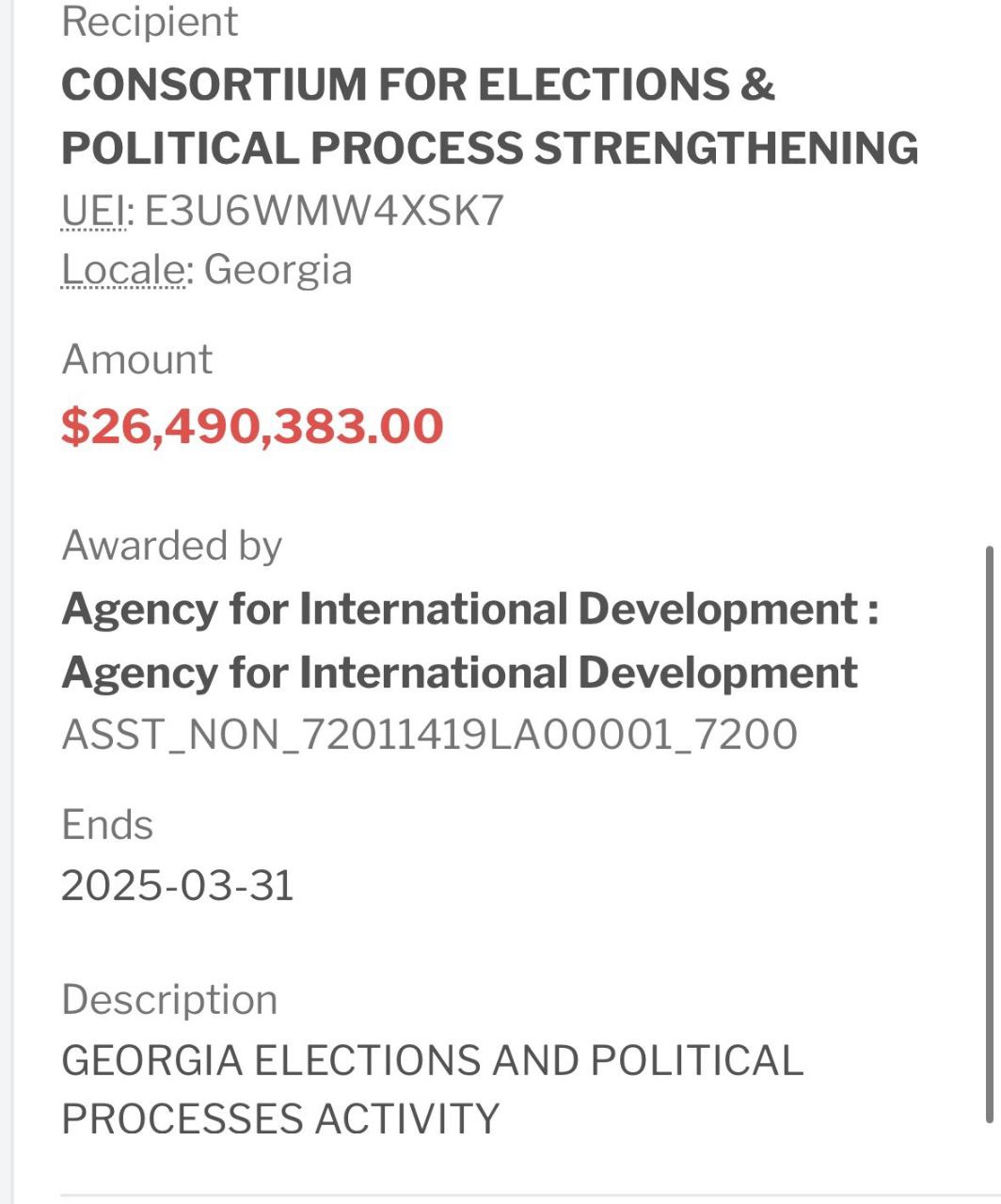This screenshot has height=1204, width=1001.
Task: Click the "Georgia" locale value
Action: coord(278,270)
